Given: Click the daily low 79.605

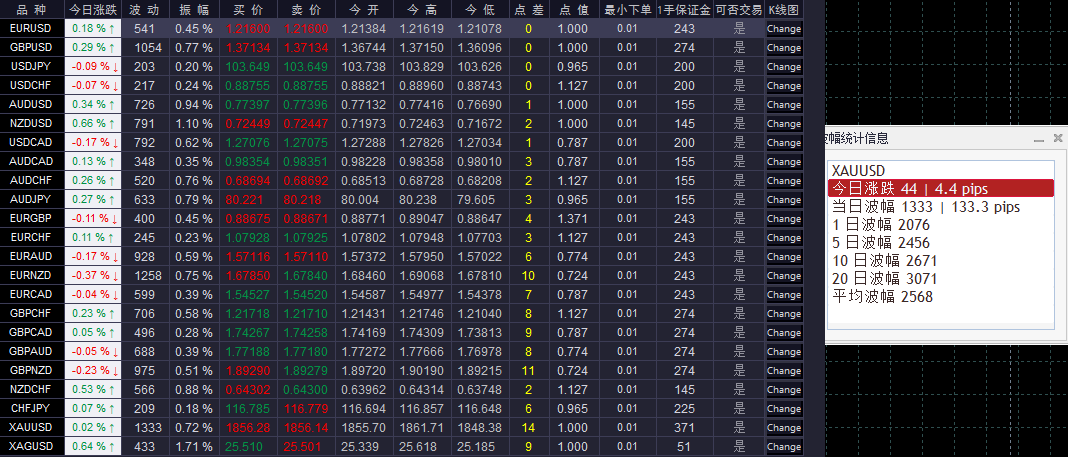Looking at the screenshot, I should [481, 200].
